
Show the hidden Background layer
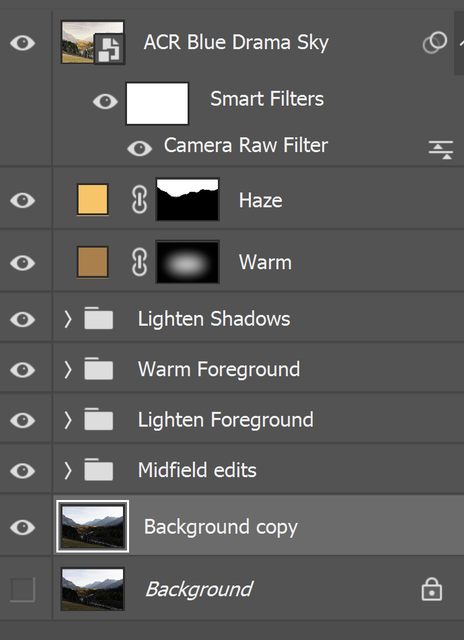pyautogui.click(x=22, y=589)
